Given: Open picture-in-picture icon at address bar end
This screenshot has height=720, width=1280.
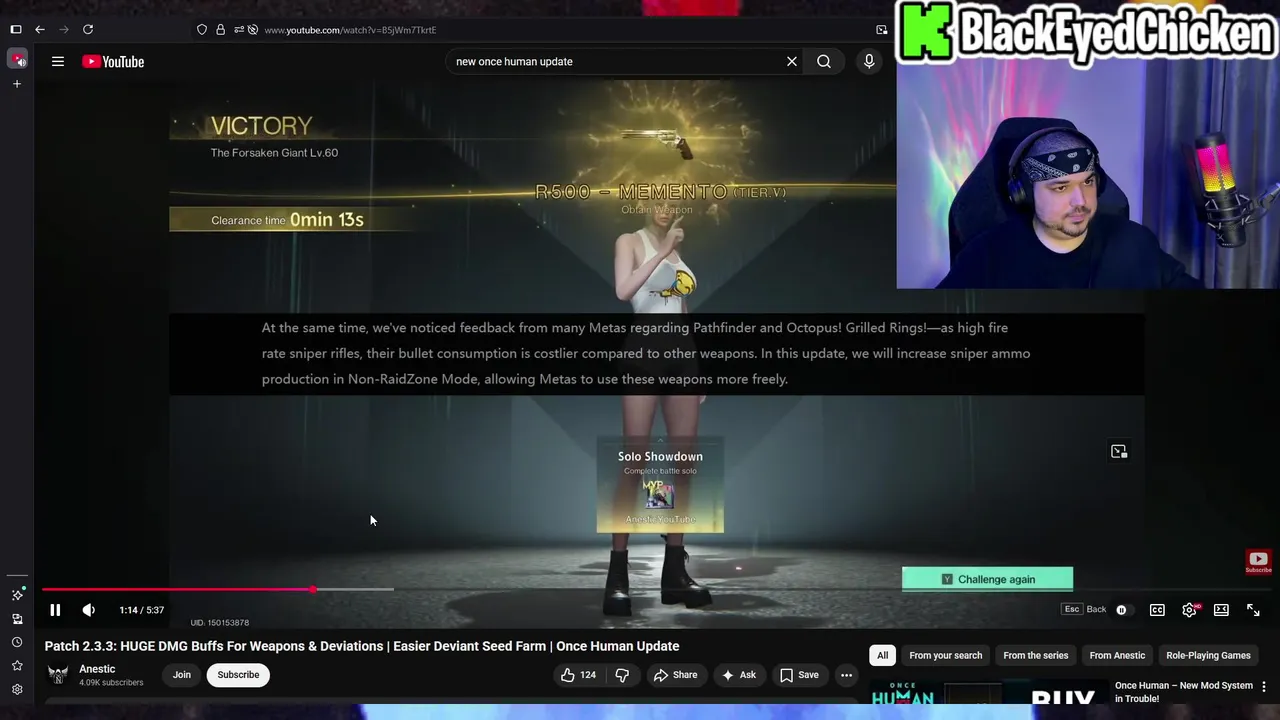Looking at the screenshot, I should pos(881,30).
